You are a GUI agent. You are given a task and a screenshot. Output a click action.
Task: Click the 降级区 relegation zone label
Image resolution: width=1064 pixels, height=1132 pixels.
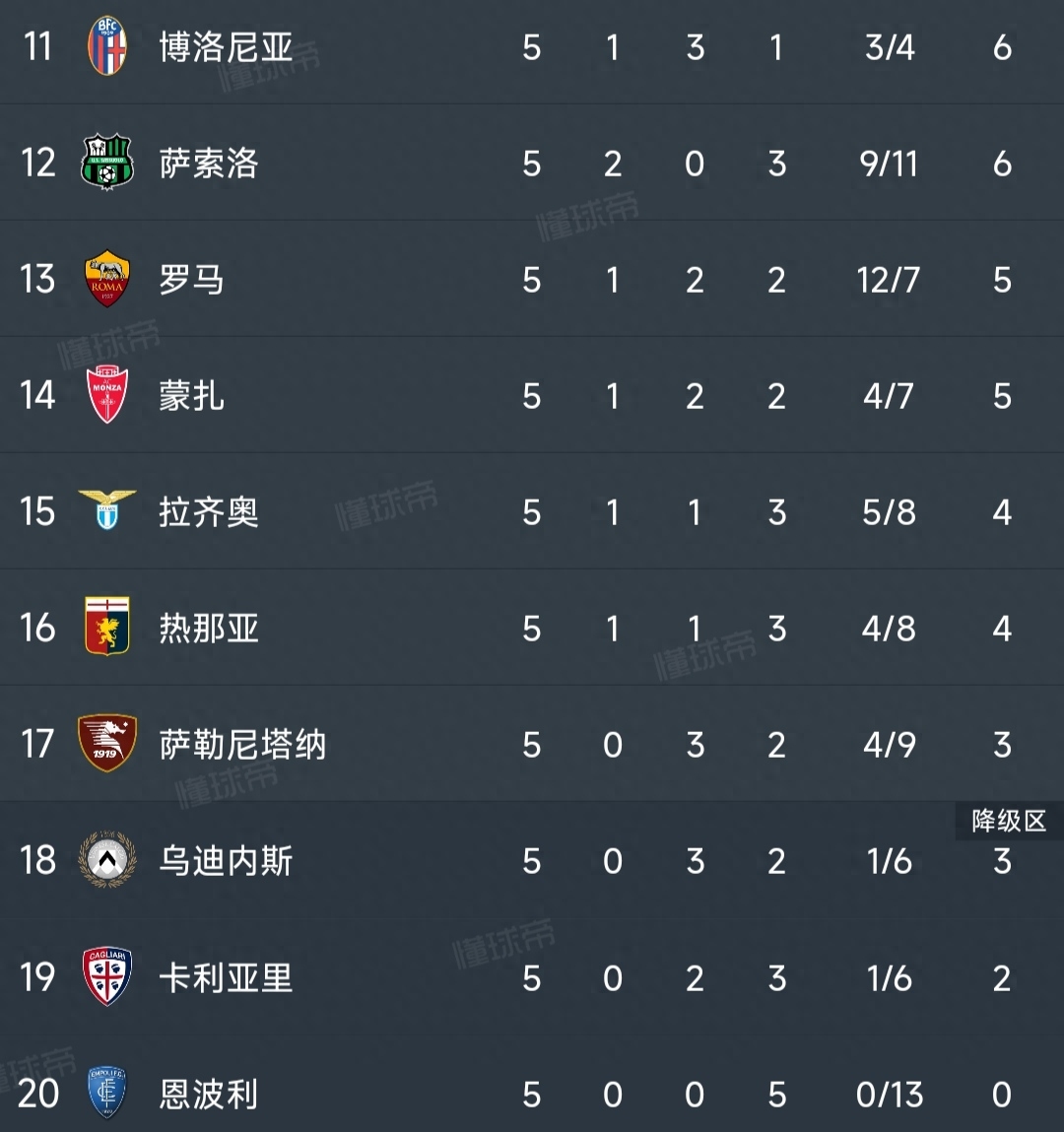click(x=1009, y=821)
